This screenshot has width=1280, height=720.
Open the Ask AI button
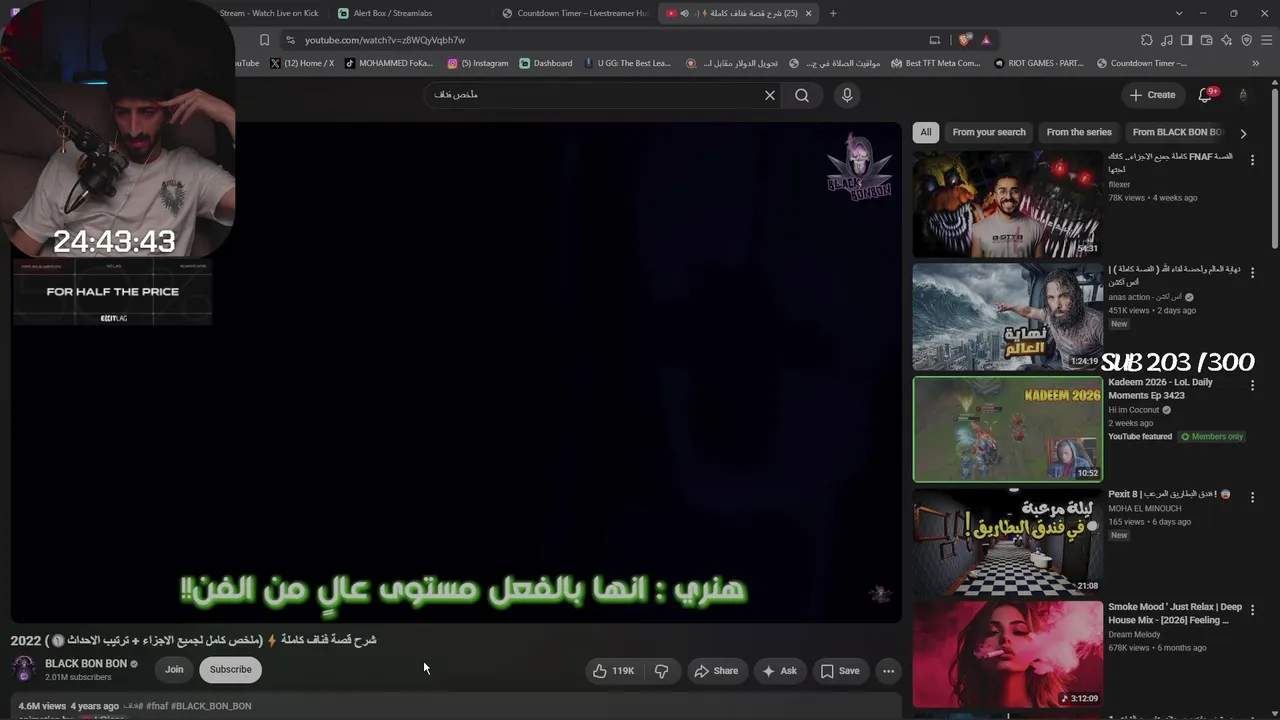click(779, 671)
